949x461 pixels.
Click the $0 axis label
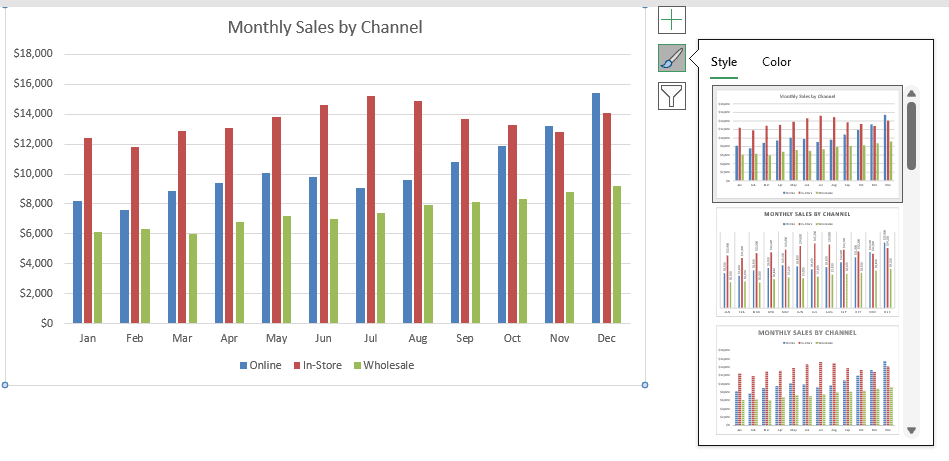47,323
